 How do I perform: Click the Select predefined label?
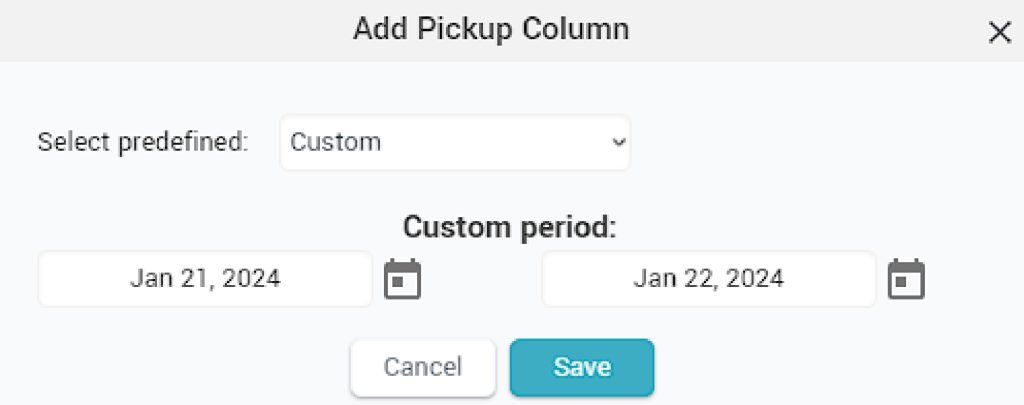point(143,142)
